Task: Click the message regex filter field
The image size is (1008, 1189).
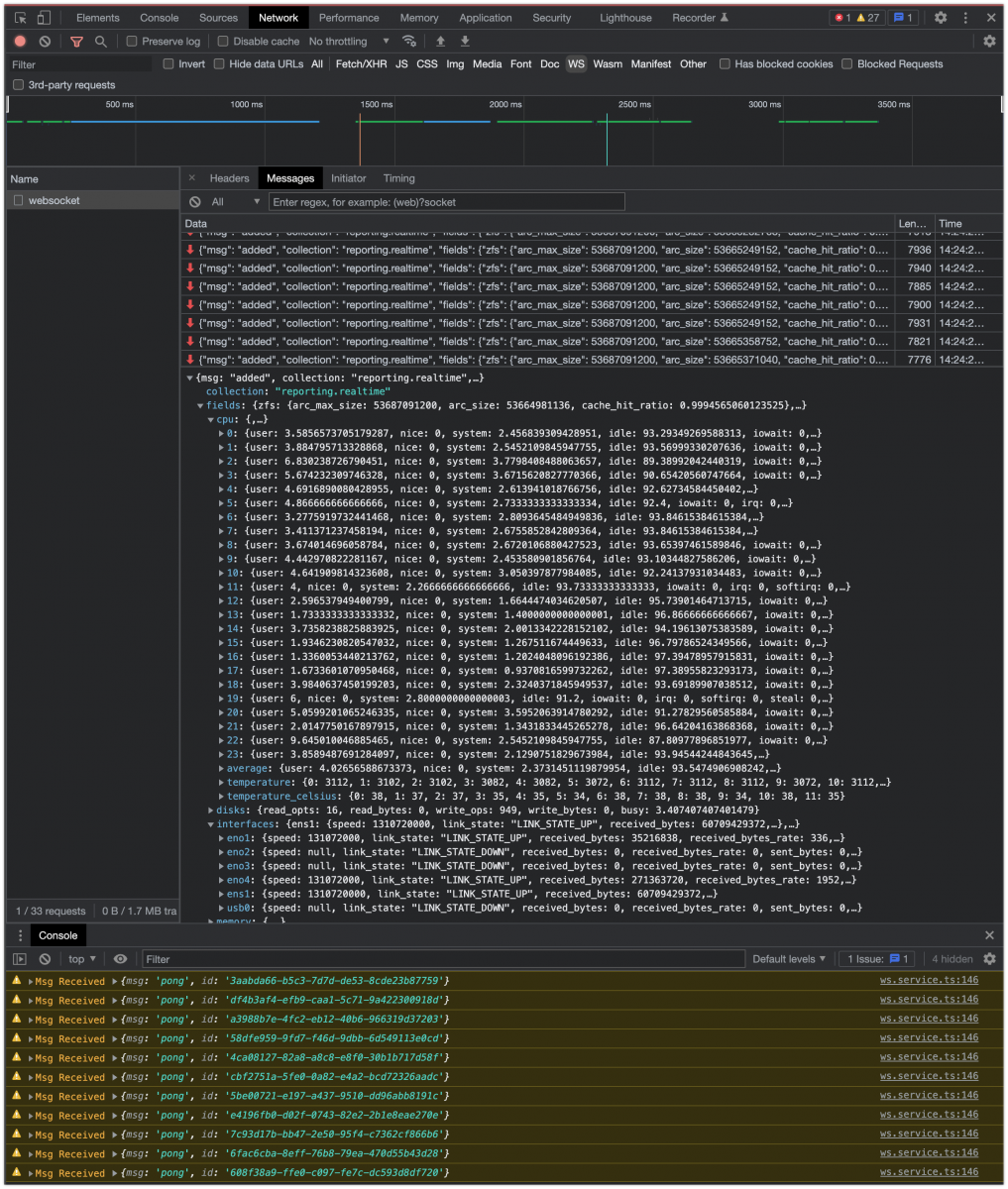Action: (447, 202)
